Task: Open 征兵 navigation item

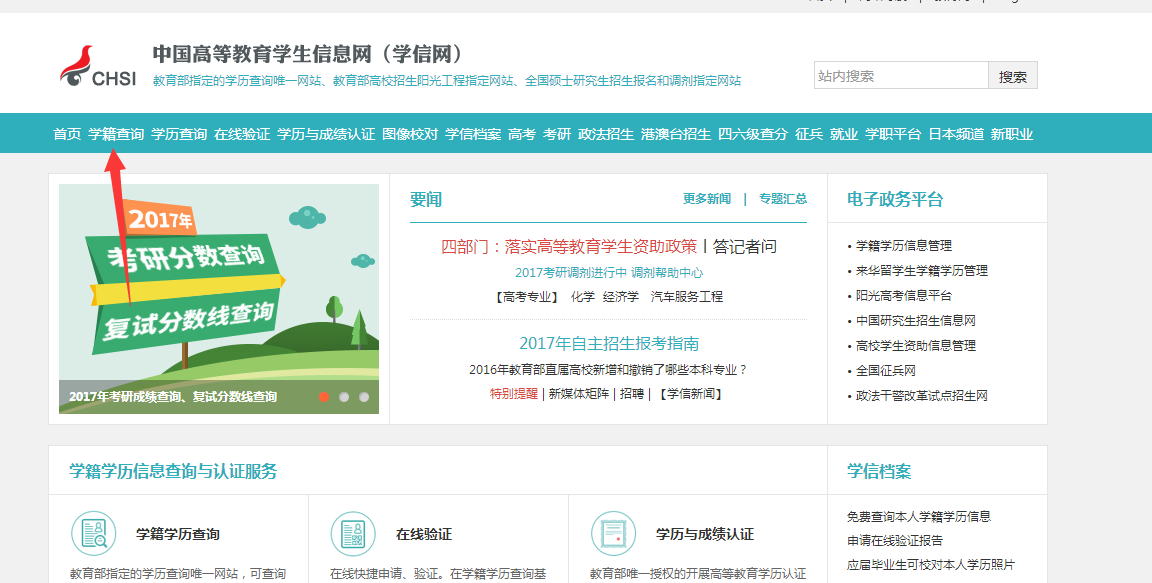Action: (809, 134)
